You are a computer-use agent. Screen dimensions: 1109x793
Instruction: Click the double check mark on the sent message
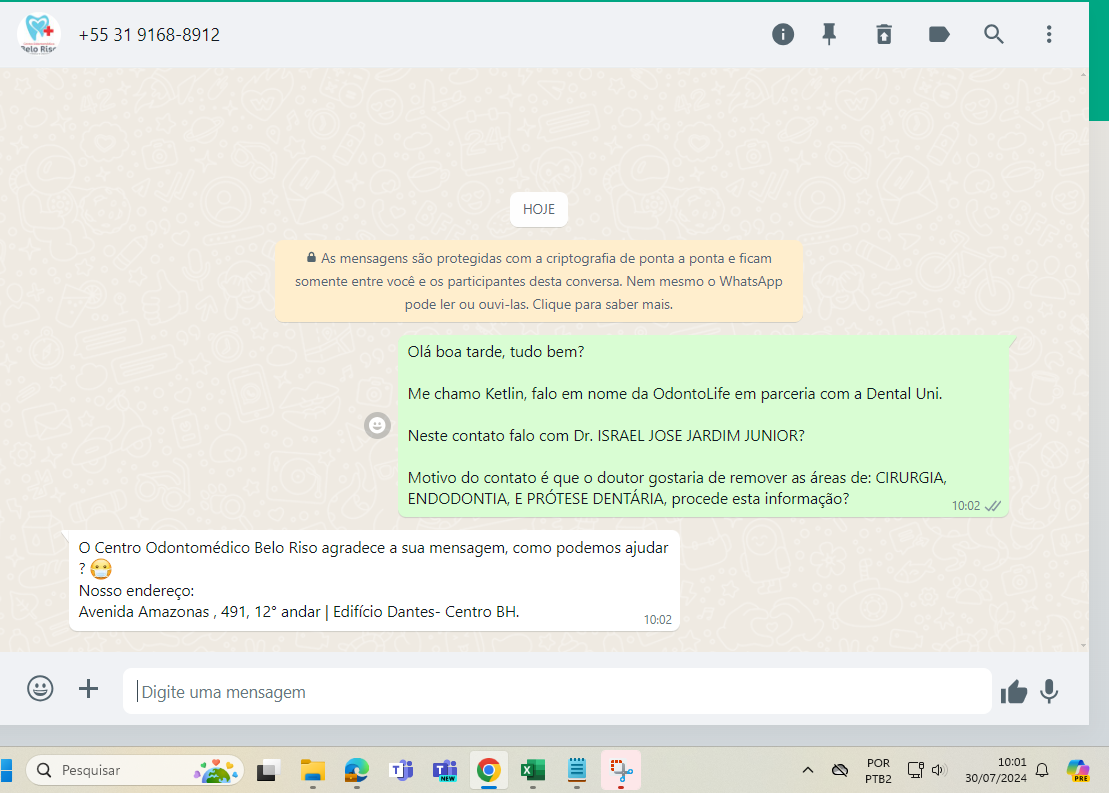[x=993, y=506]
